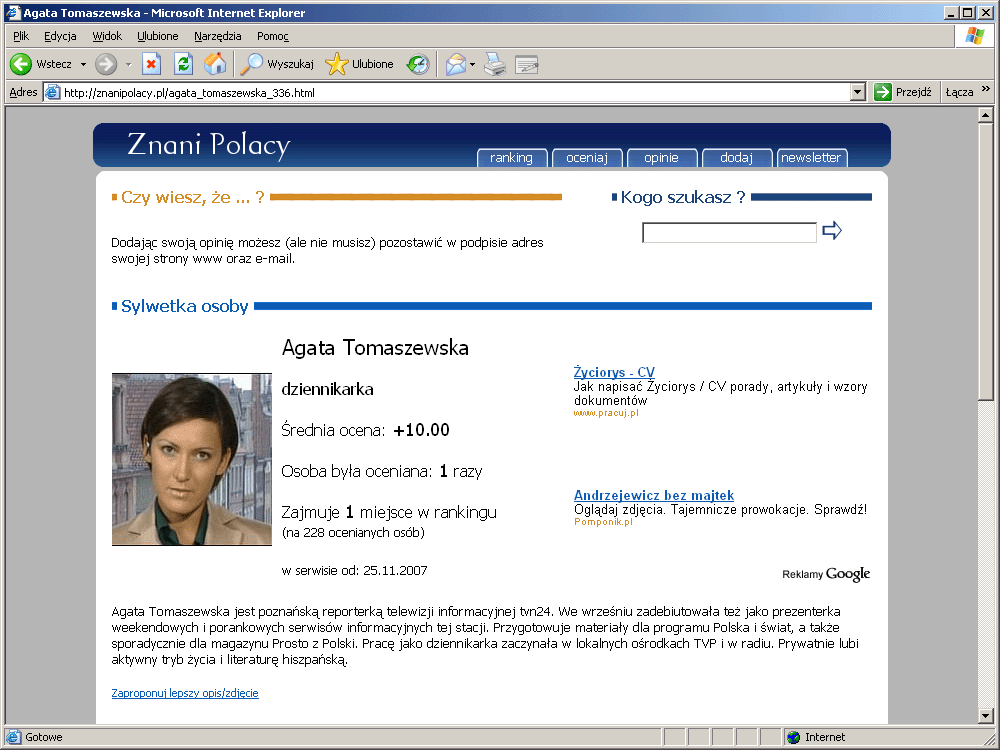
Task: Click the Reklamy Google label
Action: click(826, 574)
